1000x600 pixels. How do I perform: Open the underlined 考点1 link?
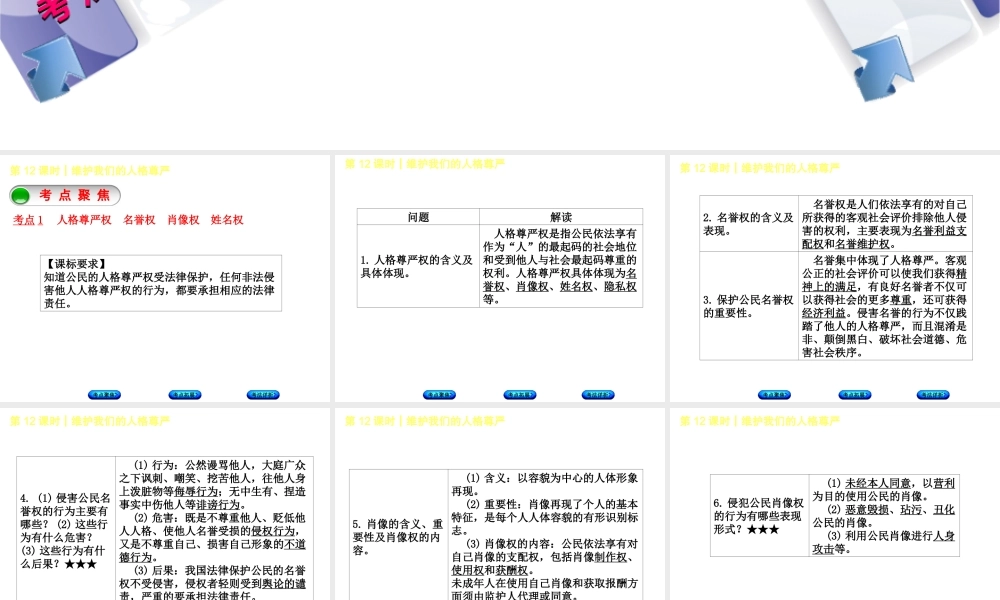28,220
